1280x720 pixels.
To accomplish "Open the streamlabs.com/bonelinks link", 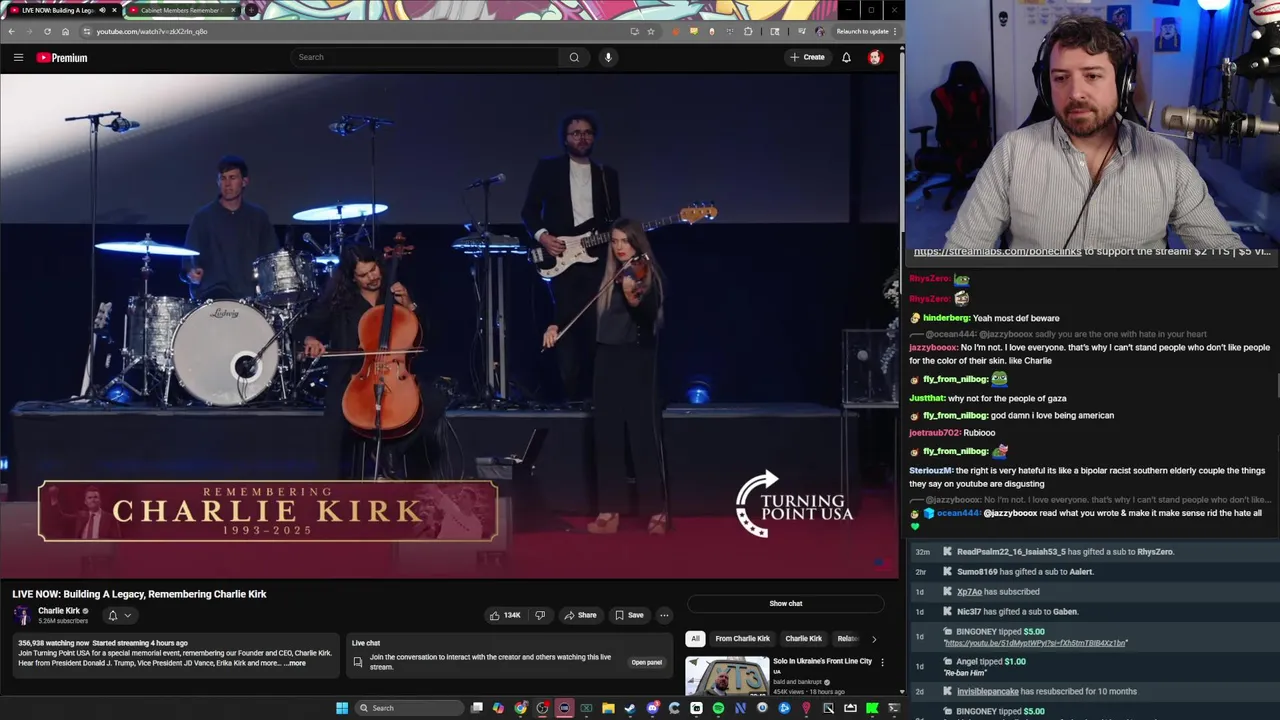I will click(997, 252).
